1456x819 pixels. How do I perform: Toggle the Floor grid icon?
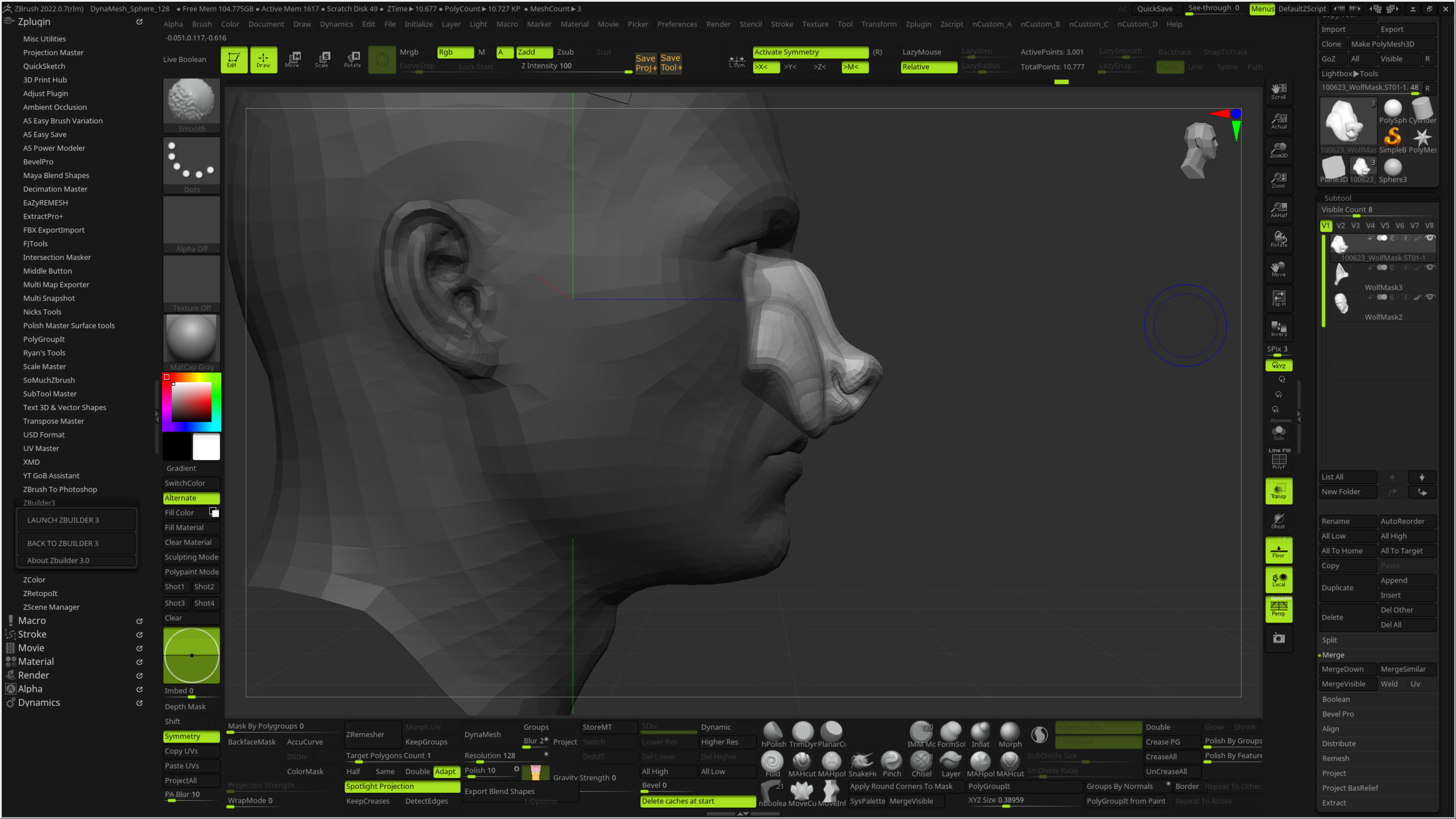click(x=1279, y=551)
